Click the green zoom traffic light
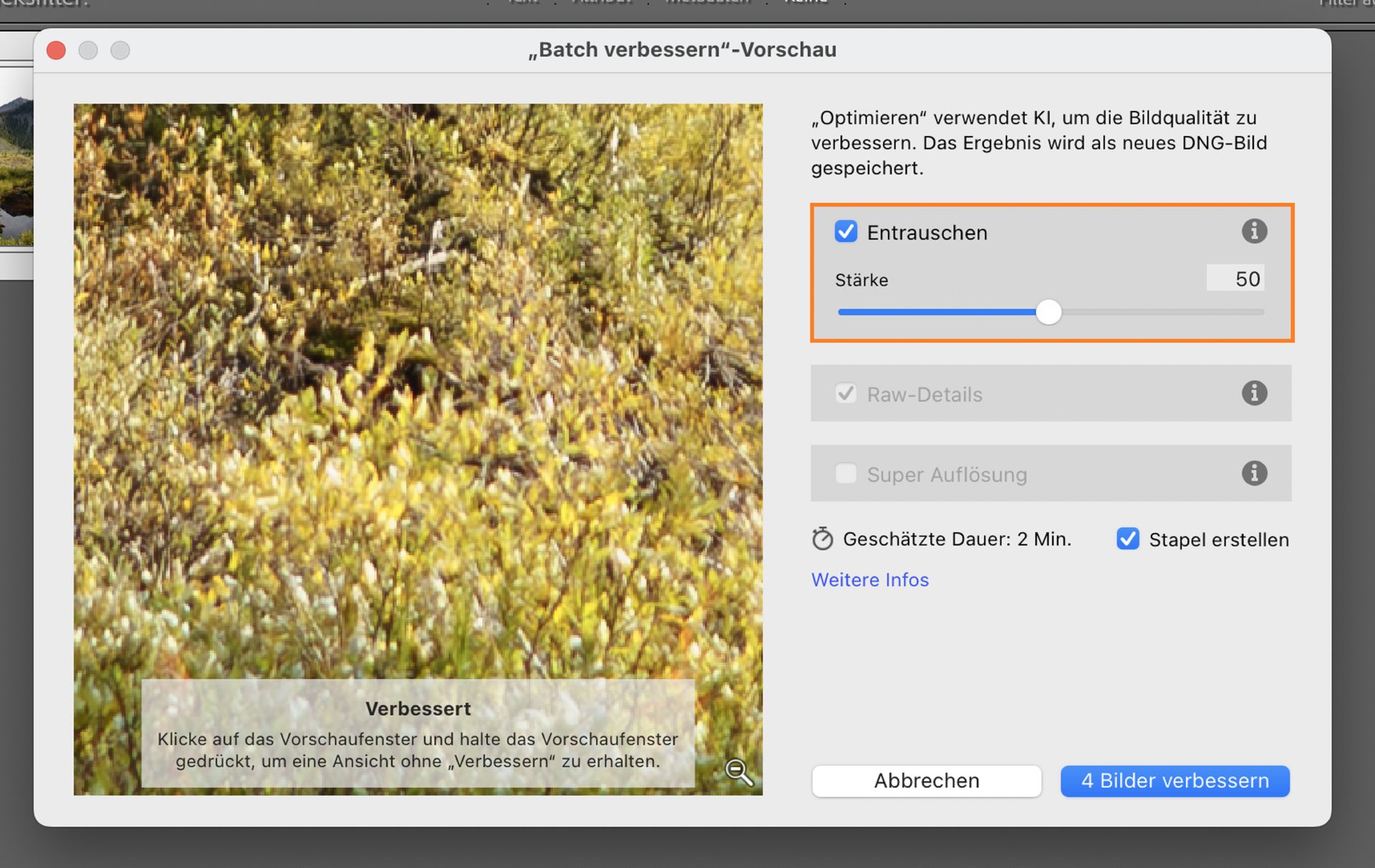This screenshot has height=868, width=1375. pyautogui.click(x=120, y=50)
